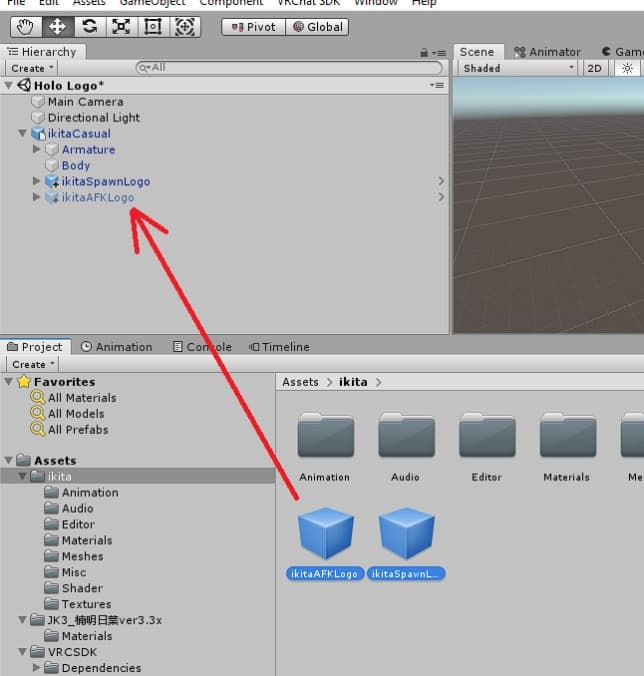
Task: Toggle 2D scene view mode
Action: (595, 68)
